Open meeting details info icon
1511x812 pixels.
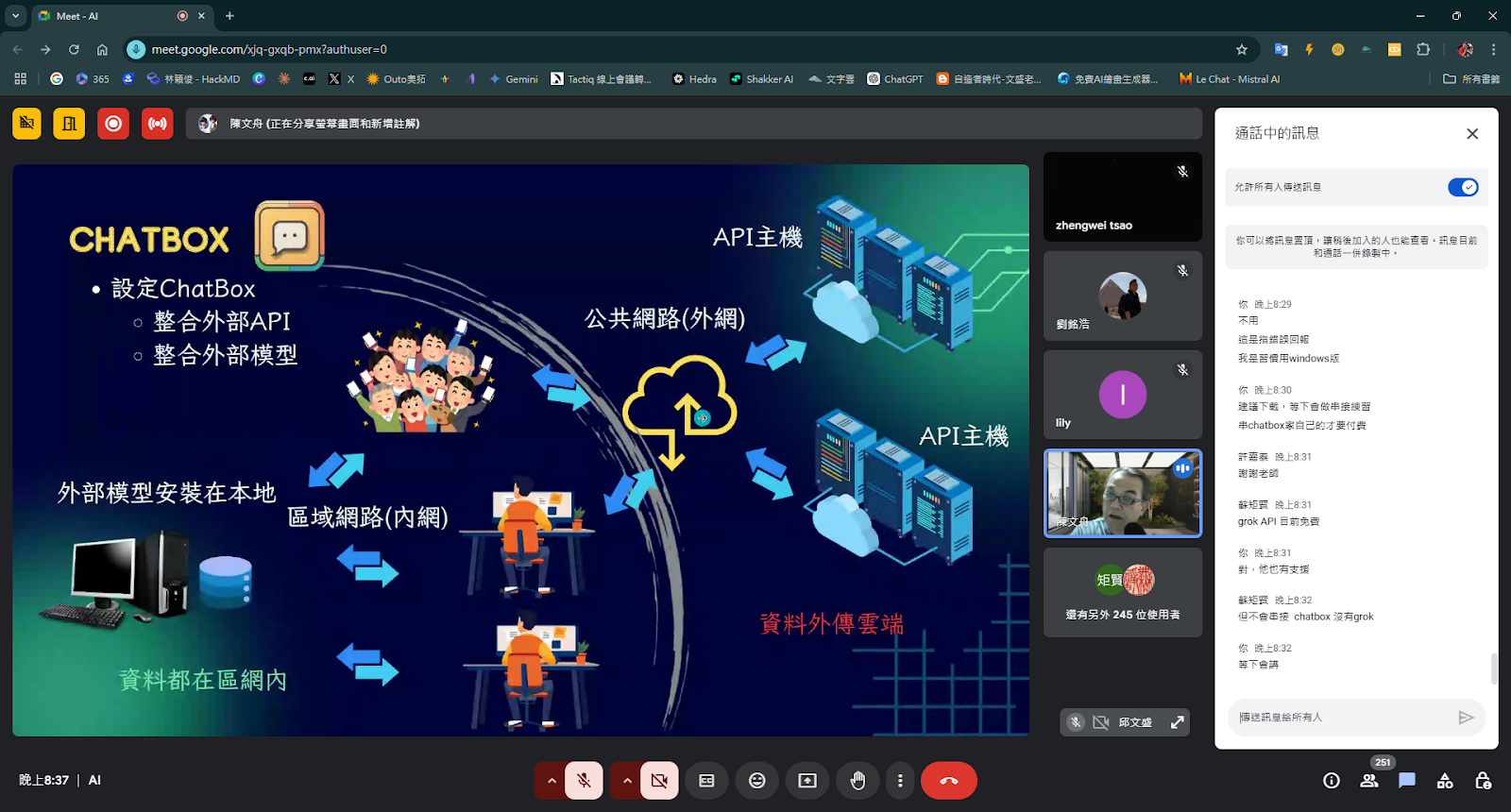[1332, 781]
